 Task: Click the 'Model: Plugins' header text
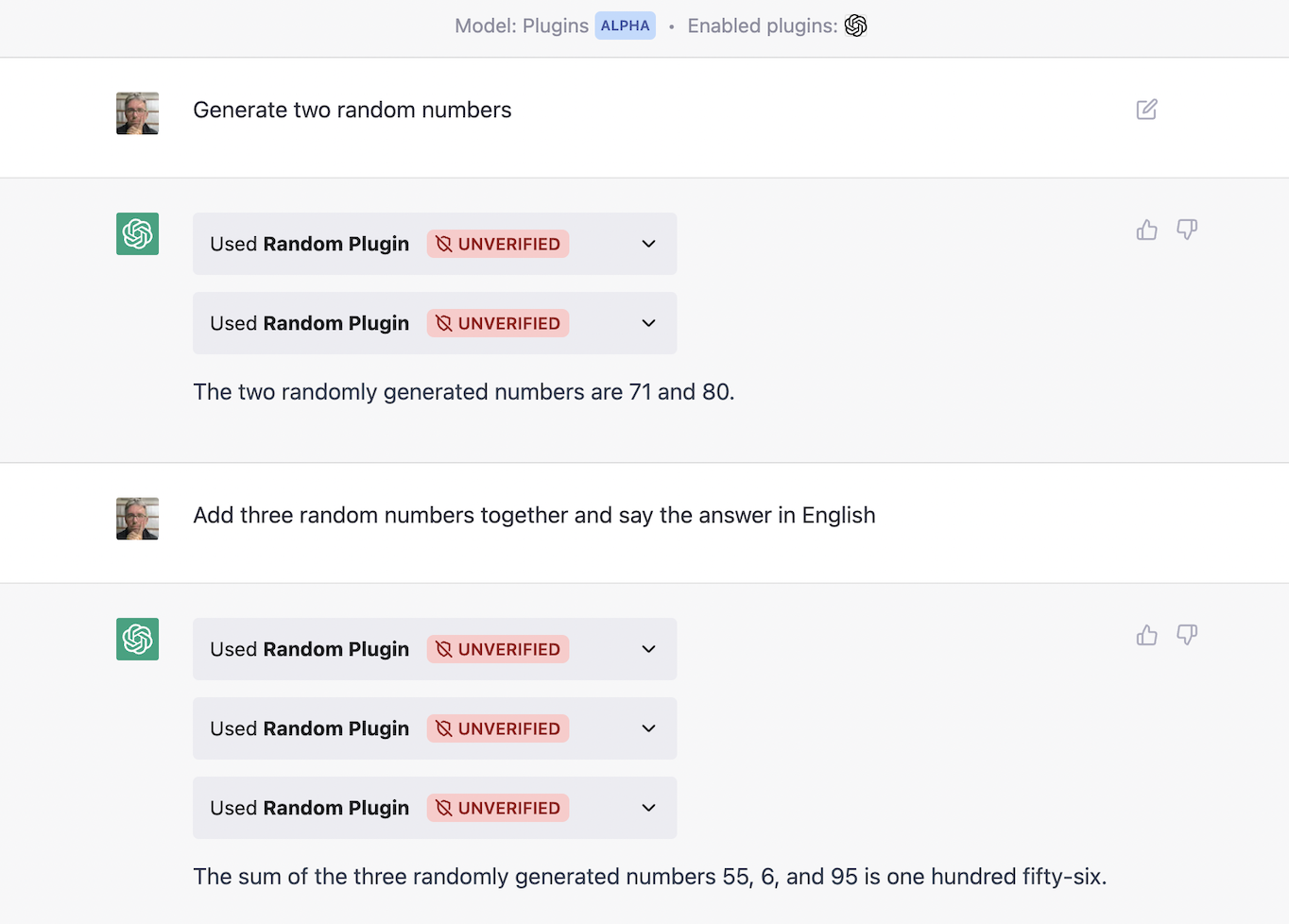point(521,26)
